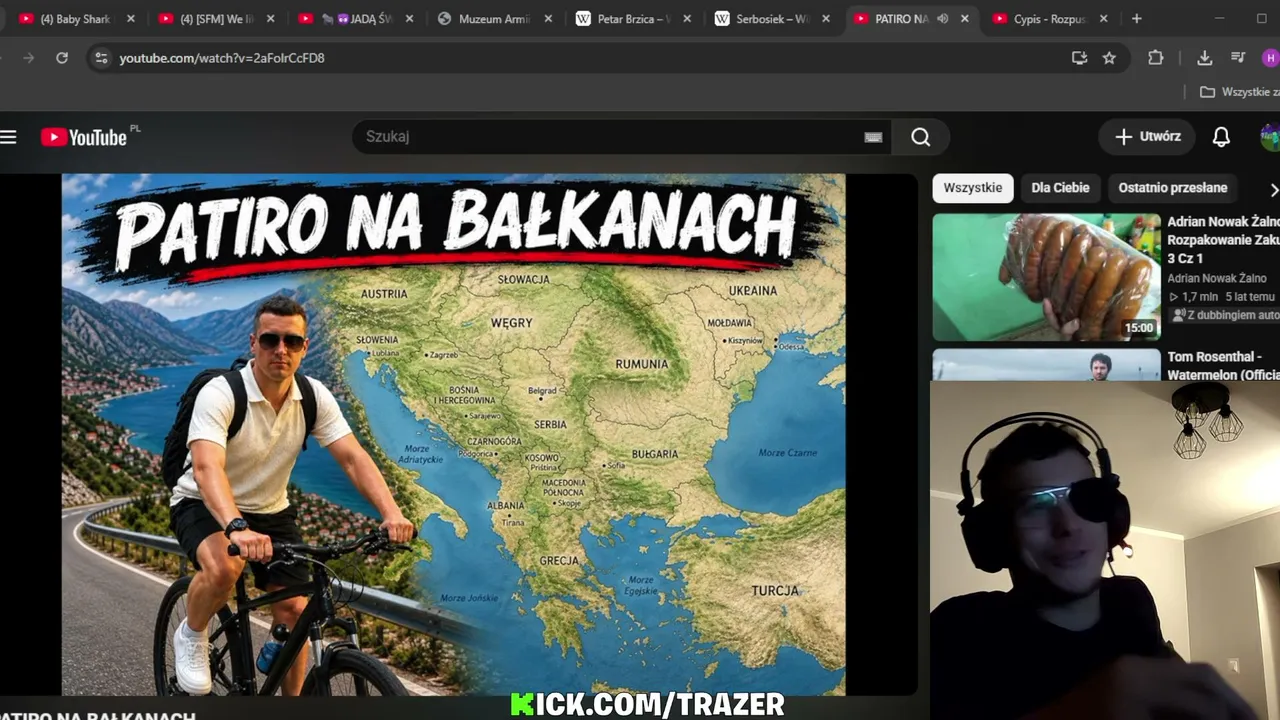1280x720 pixels.
Task: Close the Baby Shark tab
Action: click(x=130, y=19)
